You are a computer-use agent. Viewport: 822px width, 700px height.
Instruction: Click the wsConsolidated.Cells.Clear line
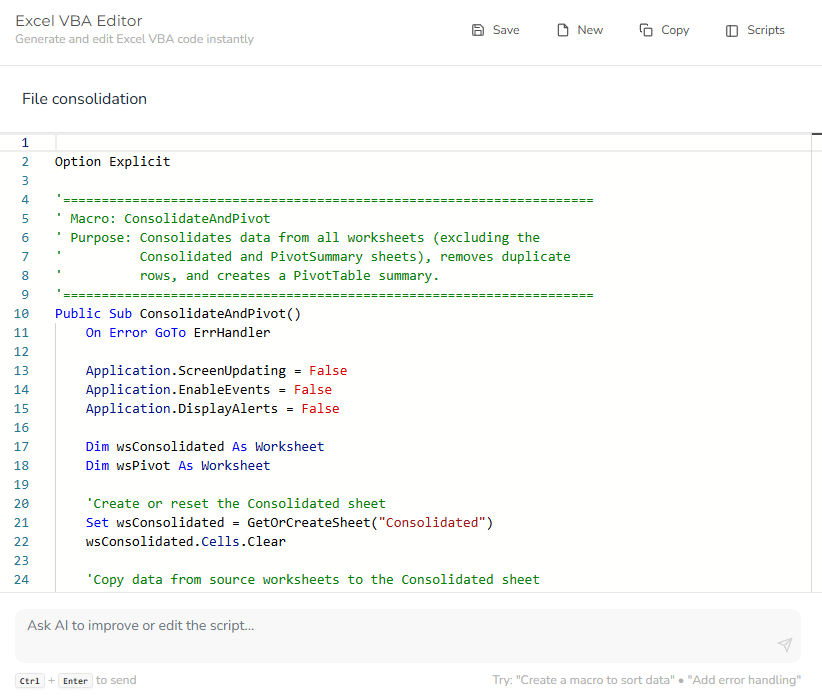pyautogui.click(x=185, y=542)
